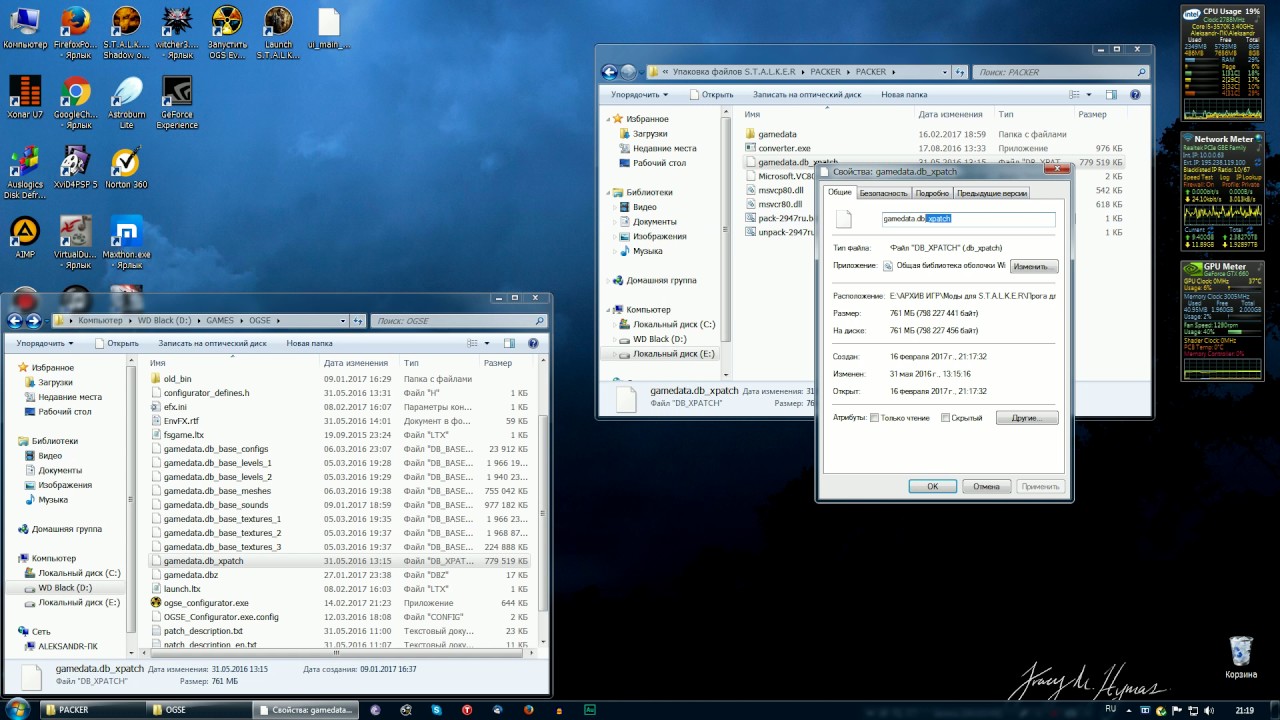Launch the Google Chrome desktop shortcut
The height and width of the screenshot is (720, 1280).
tap(75, 103)
